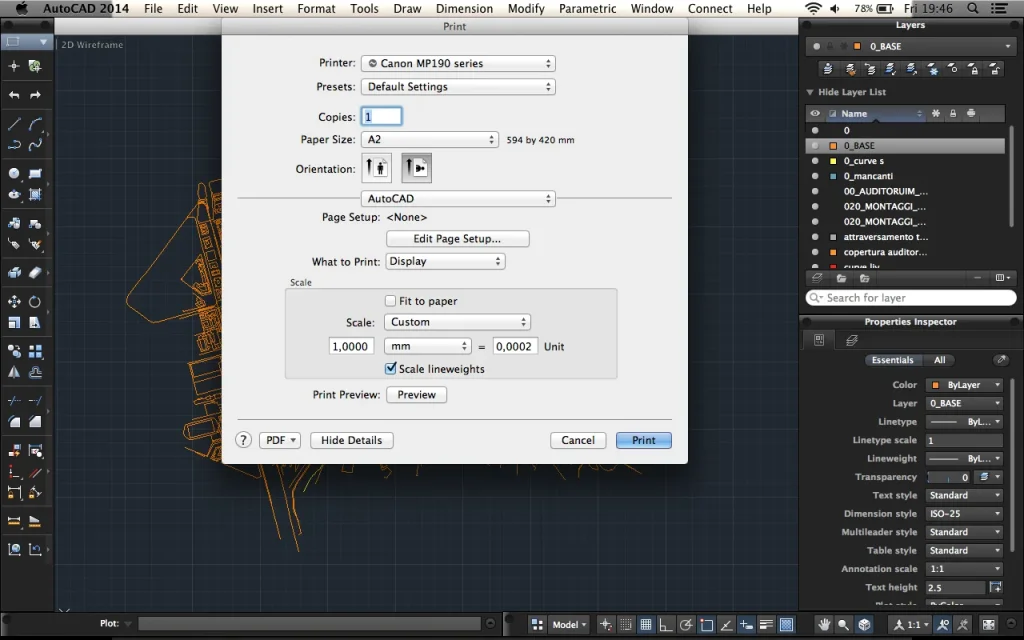Choose the Hatch tool

coord(35,194)
